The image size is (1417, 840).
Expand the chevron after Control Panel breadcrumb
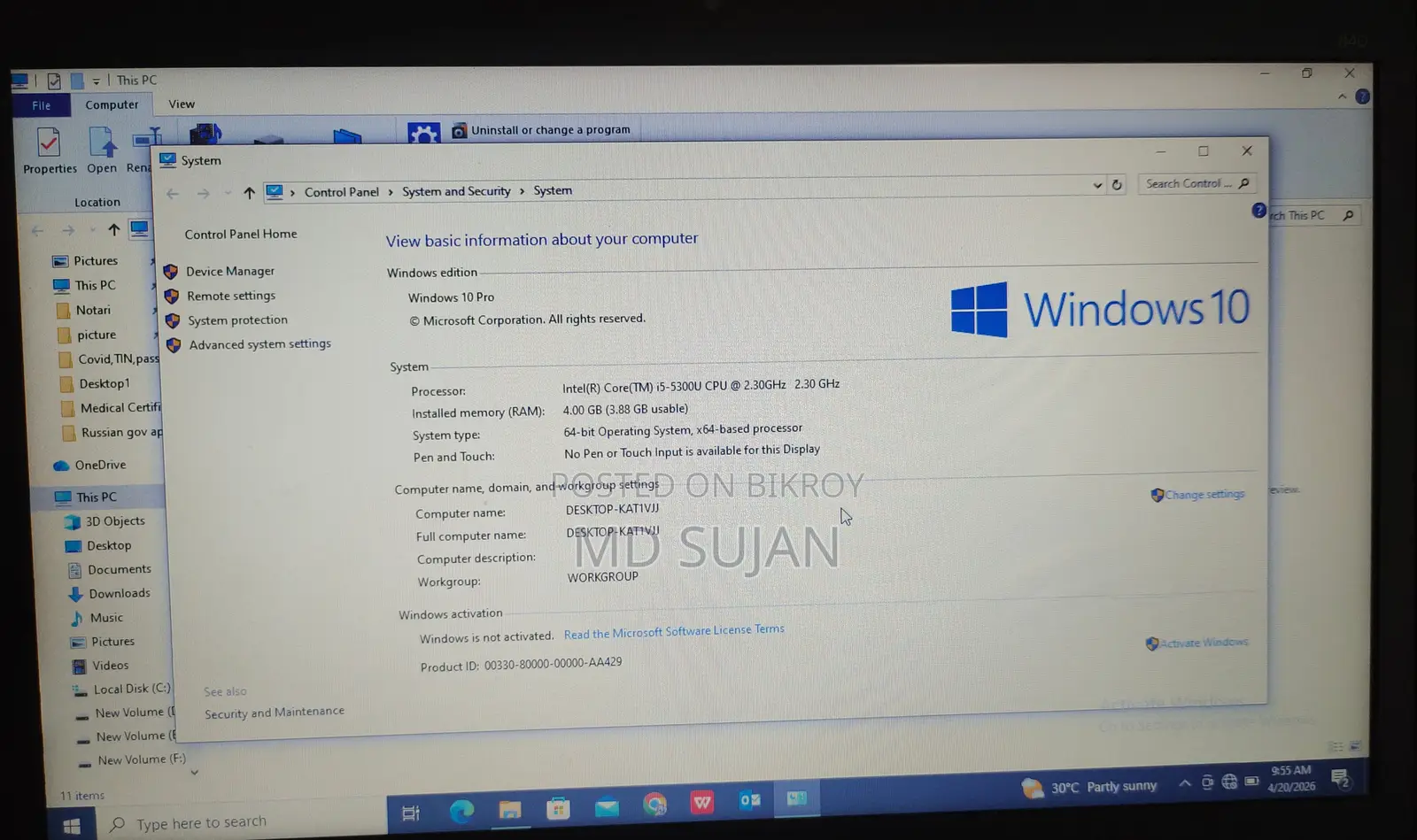[390, 192]
